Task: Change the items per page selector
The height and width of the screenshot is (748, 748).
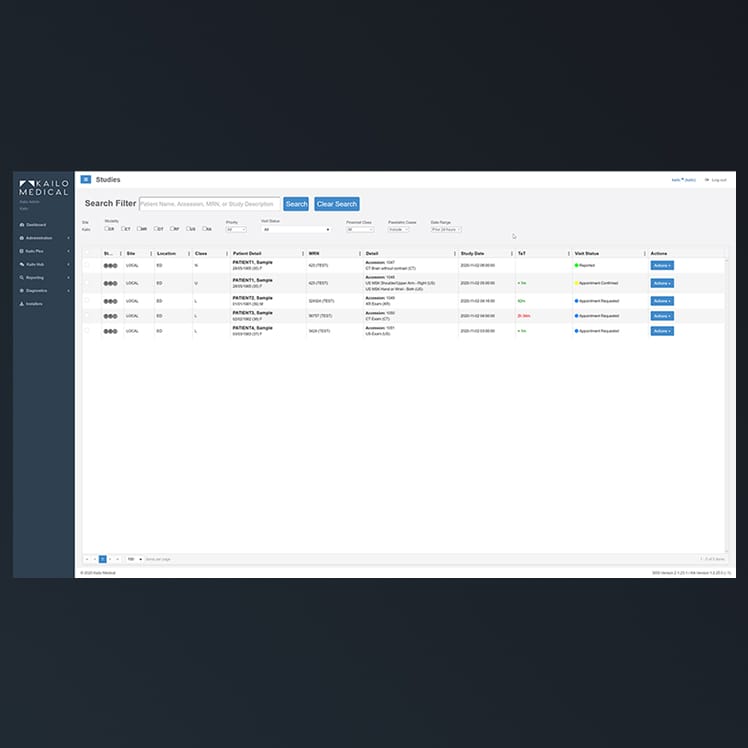Action: tap(135, 559)
